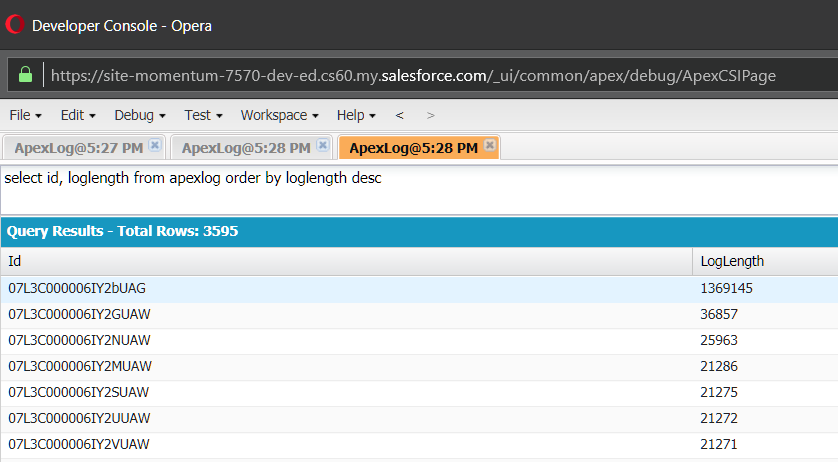Open the Help menu
Screen dimensions: 838x462
(x=356, y=116)
